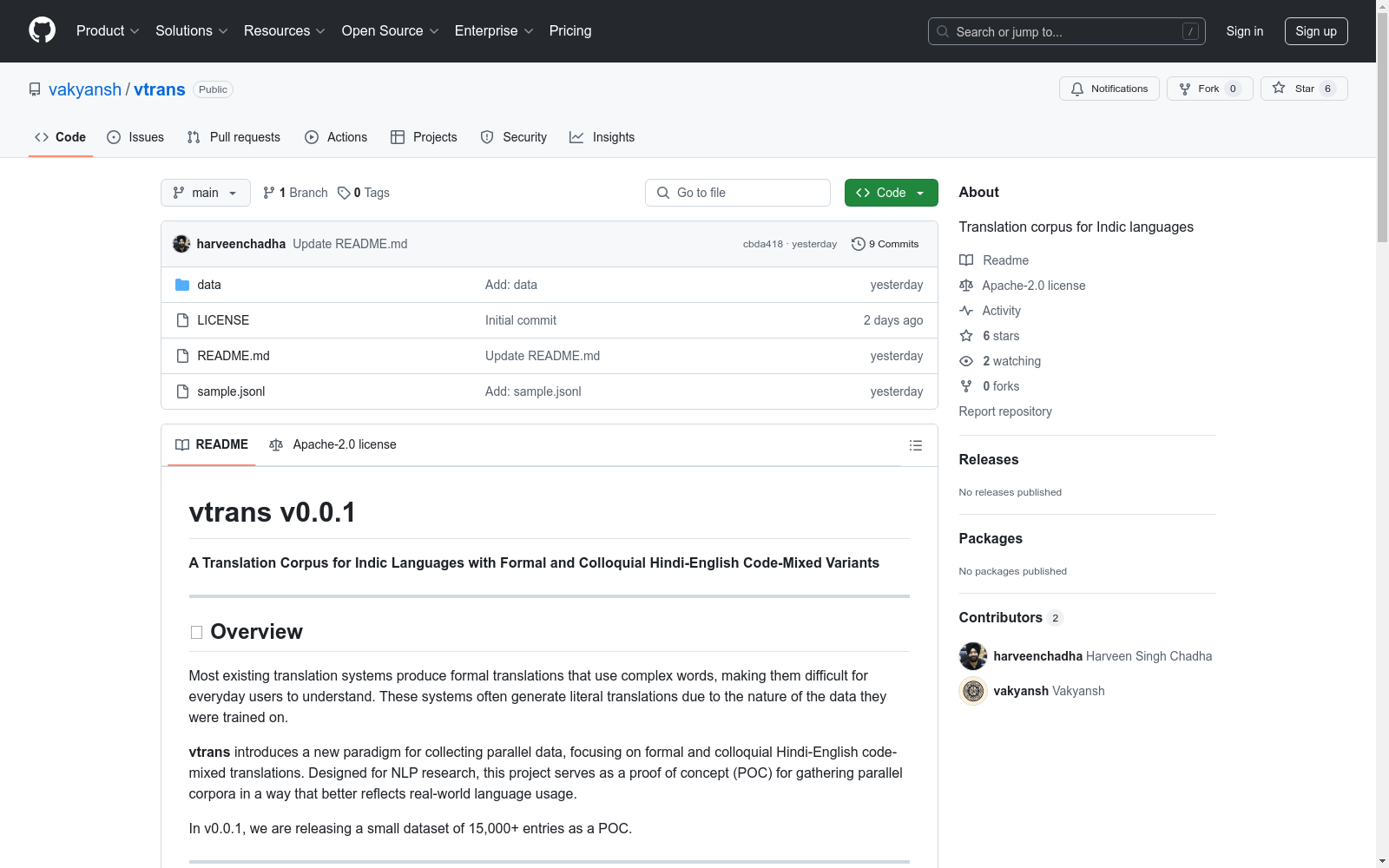Open the vakyansh Vakyansh contributor link
Image resolution: width=1389 pixels, height=868 pixels.
[1050, 691]
